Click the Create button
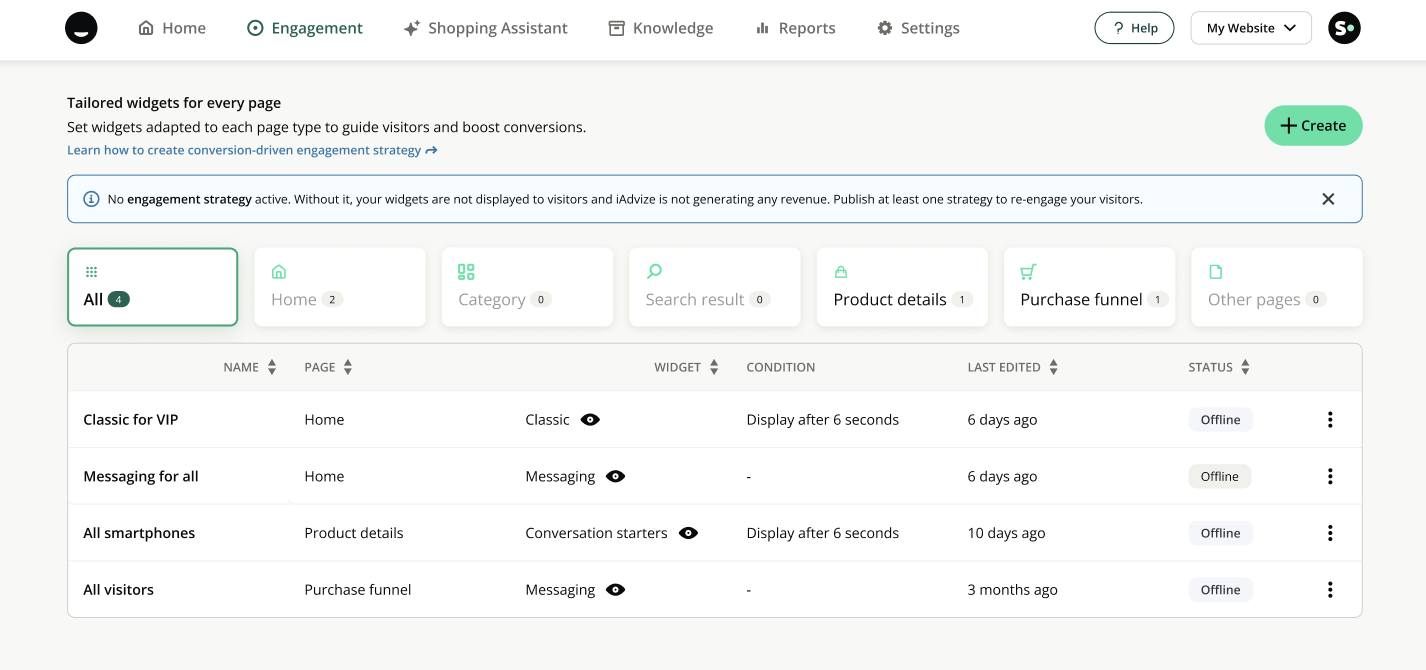This screenshot has width=1426, height=670. [x=1312, y=126]
